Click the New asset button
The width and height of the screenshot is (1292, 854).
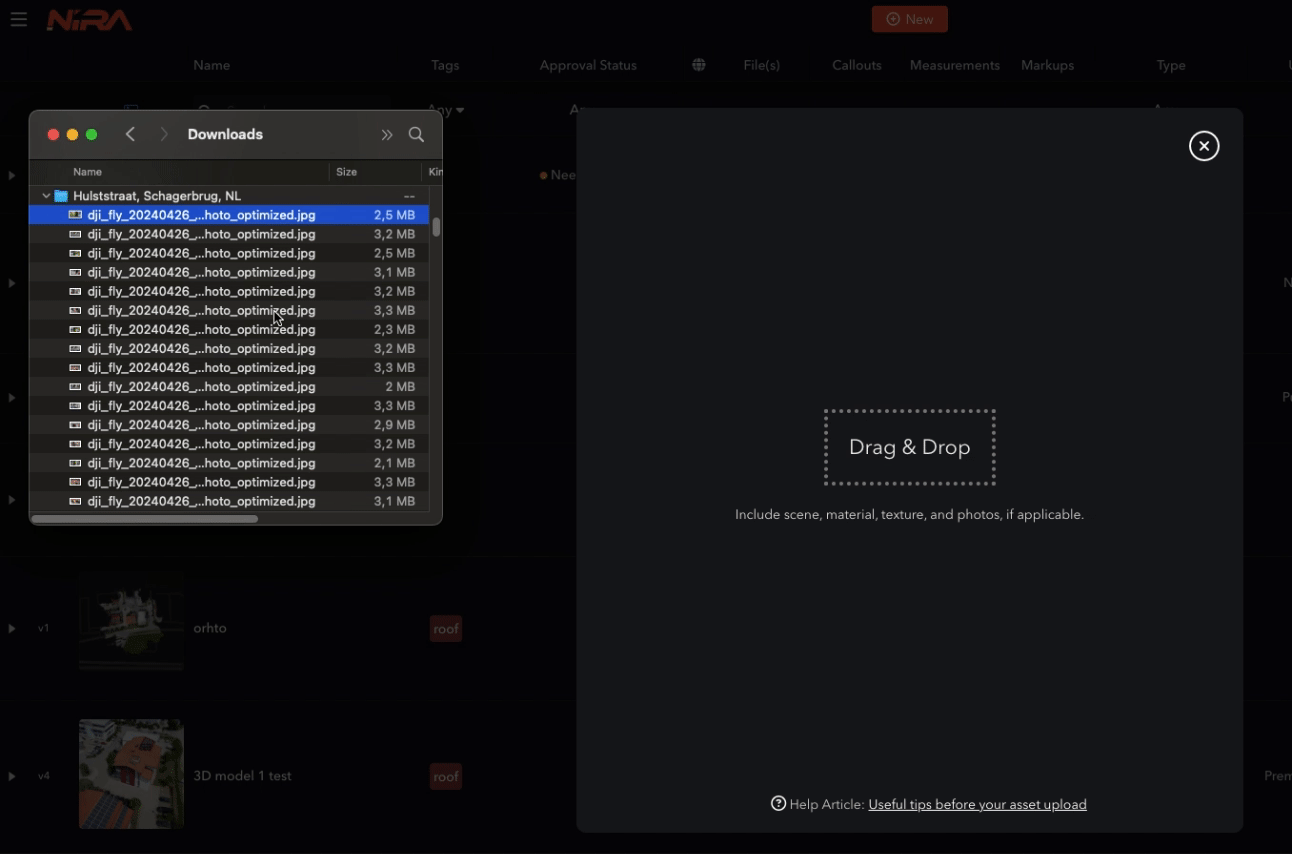[910, 19]
